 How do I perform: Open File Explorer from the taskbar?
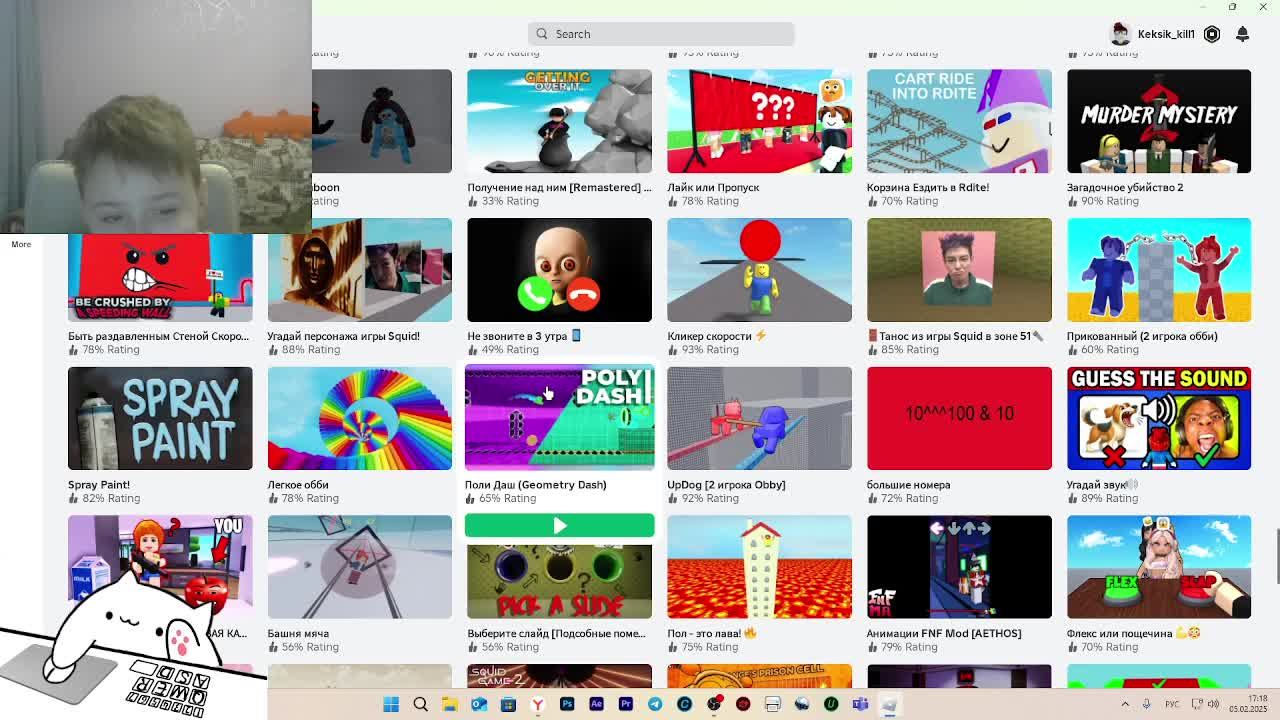(450, 704)
